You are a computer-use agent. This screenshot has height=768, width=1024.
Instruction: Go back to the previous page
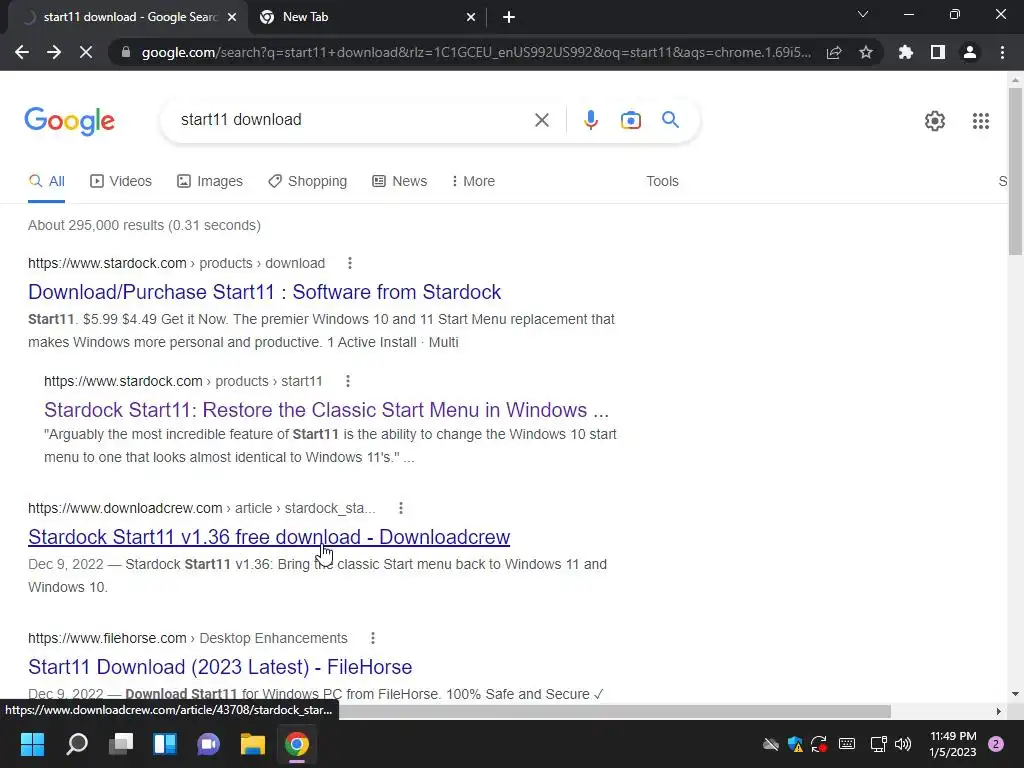point(22,52)
